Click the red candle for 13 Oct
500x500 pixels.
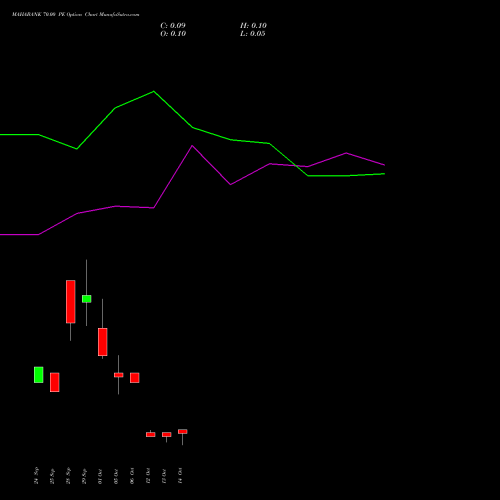pos(167,434)
